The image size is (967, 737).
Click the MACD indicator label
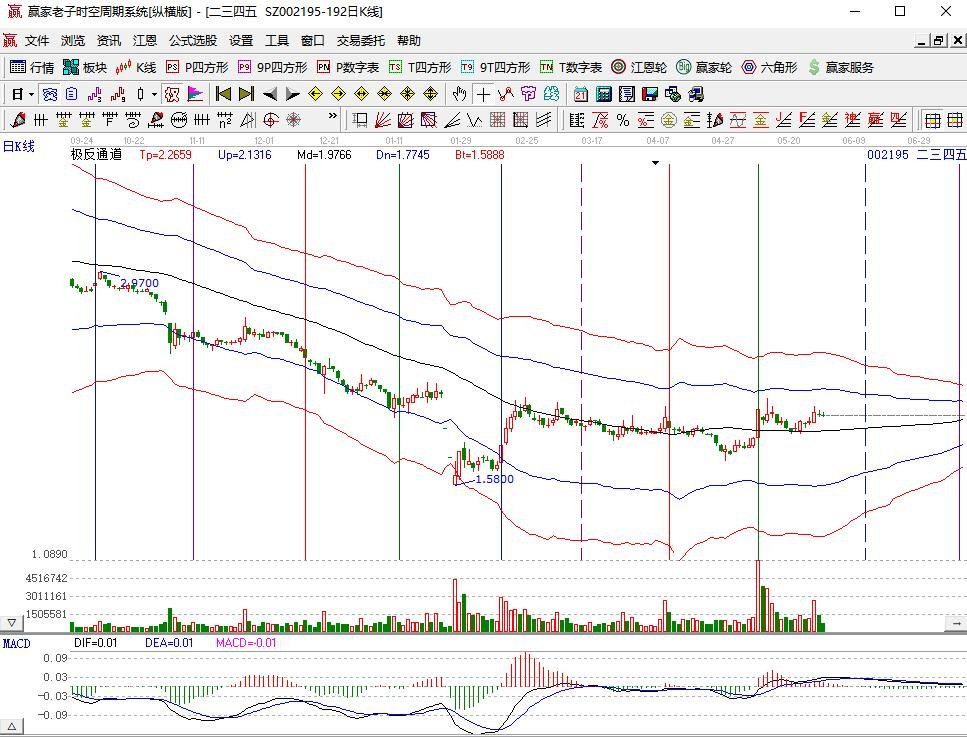tap(17, 644)
